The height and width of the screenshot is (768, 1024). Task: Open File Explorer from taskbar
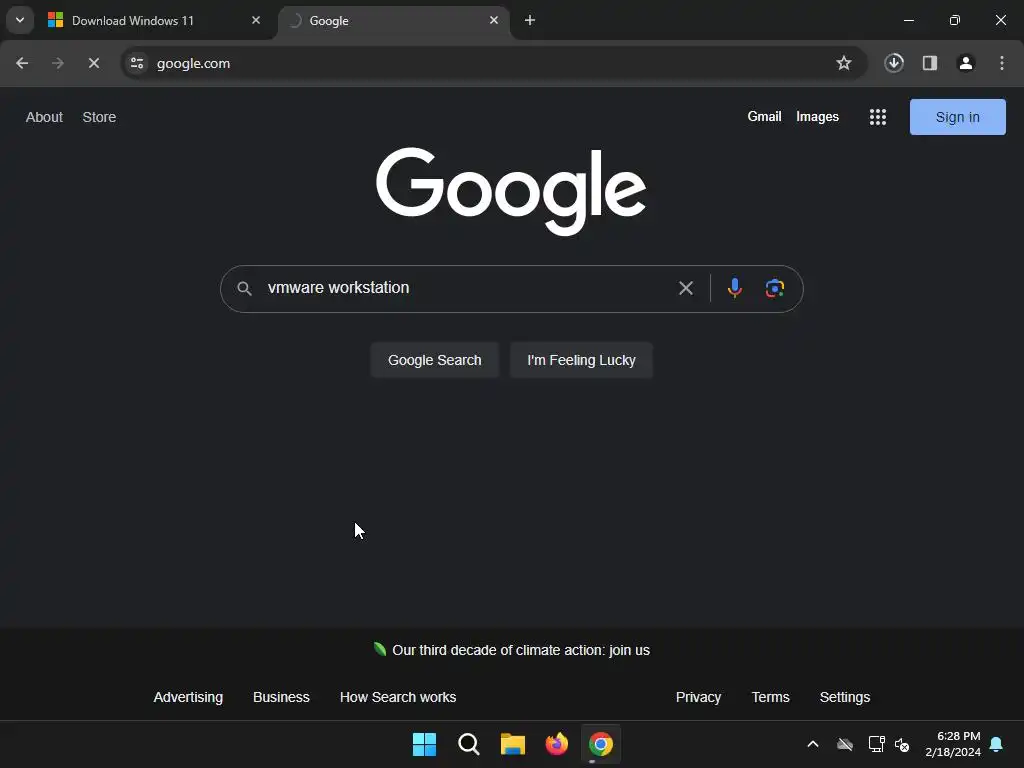(x=513, y=744)
